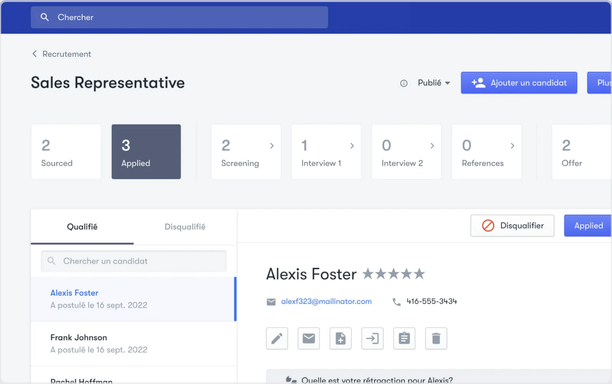Click chevron arrow on References card

(512, 146)
